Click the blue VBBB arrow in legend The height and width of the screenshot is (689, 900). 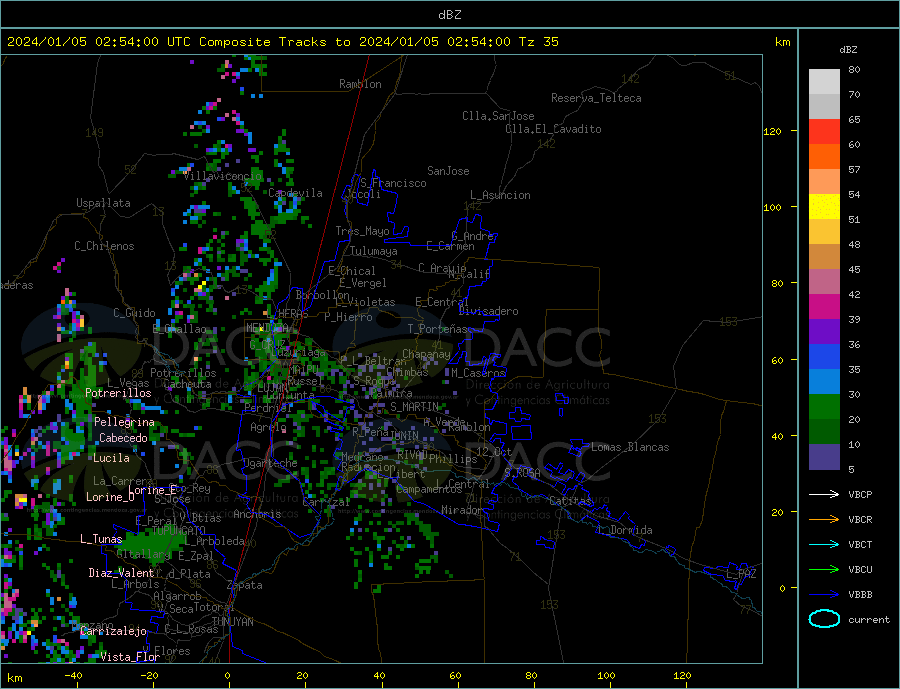(824, 594)
